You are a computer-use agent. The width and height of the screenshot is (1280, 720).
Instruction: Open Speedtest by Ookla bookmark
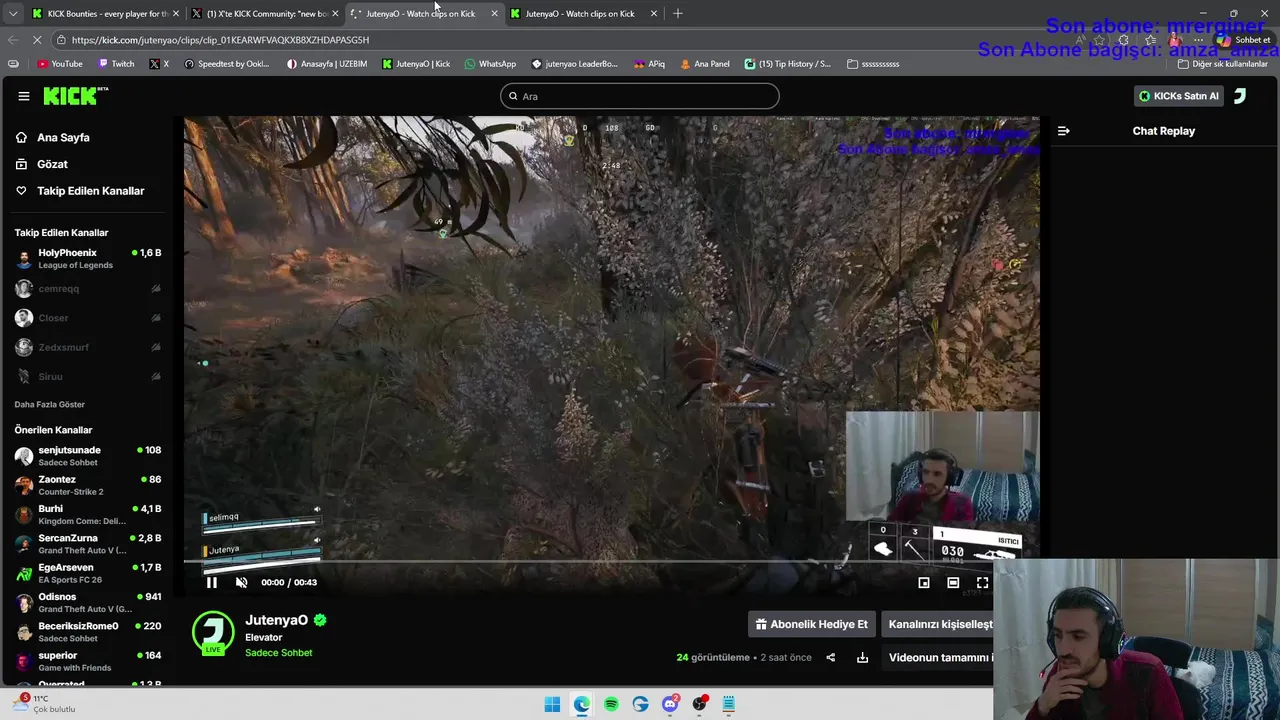coord(226,64)
